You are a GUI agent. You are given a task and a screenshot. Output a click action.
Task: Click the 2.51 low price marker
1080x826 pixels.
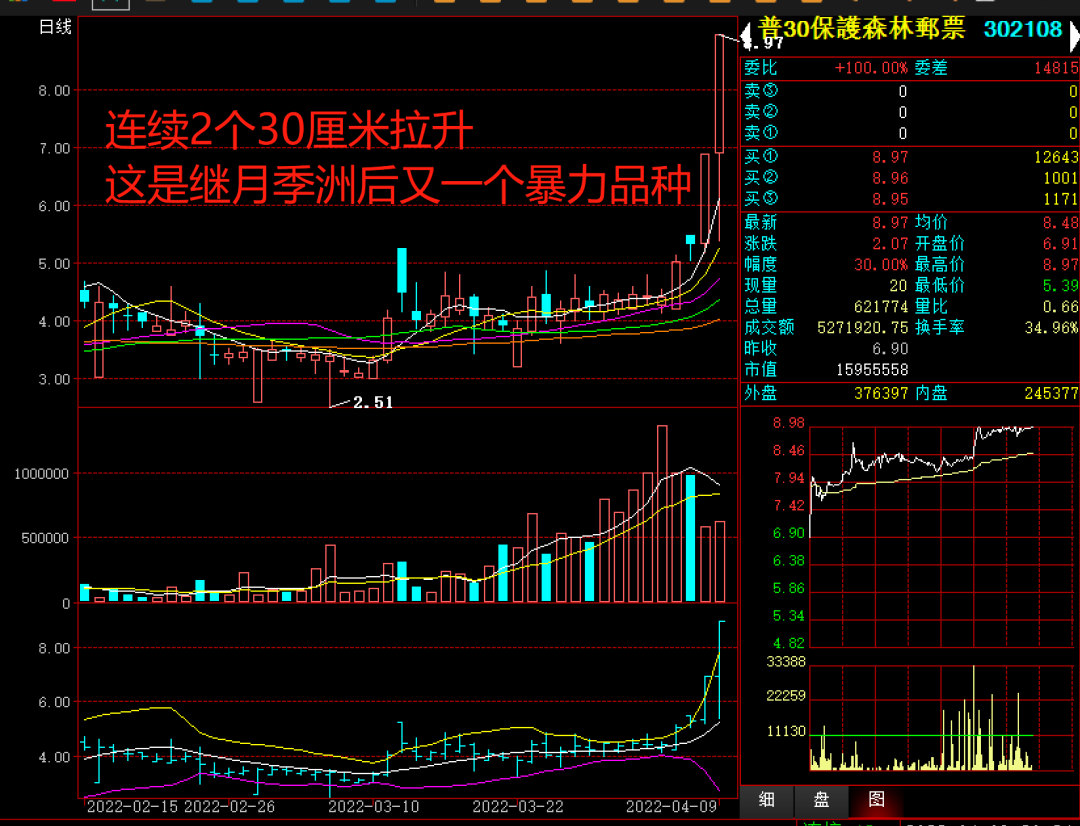pyautogui.click(x=373, y=402)
